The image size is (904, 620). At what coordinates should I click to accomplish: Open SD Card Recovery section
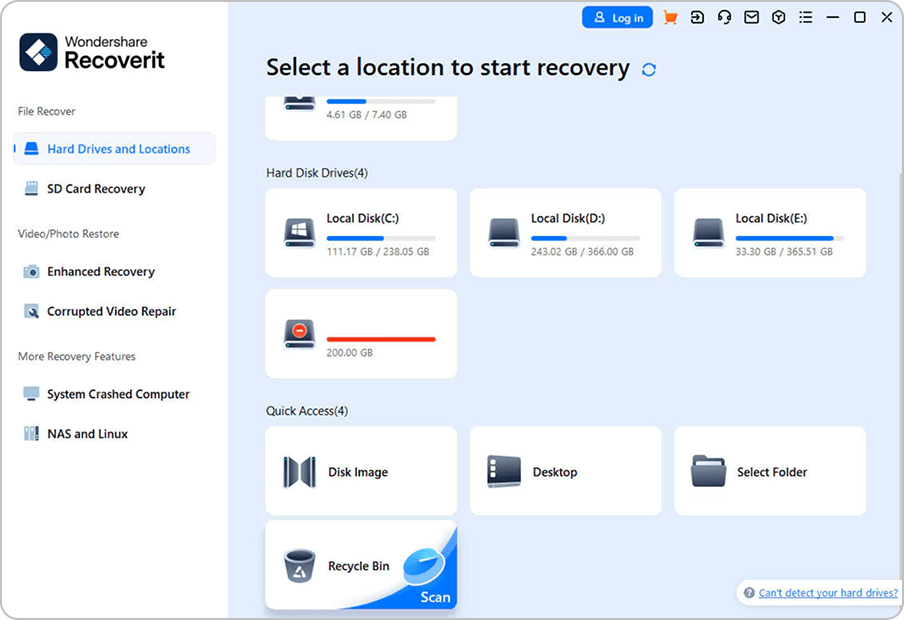pos(96,189)
